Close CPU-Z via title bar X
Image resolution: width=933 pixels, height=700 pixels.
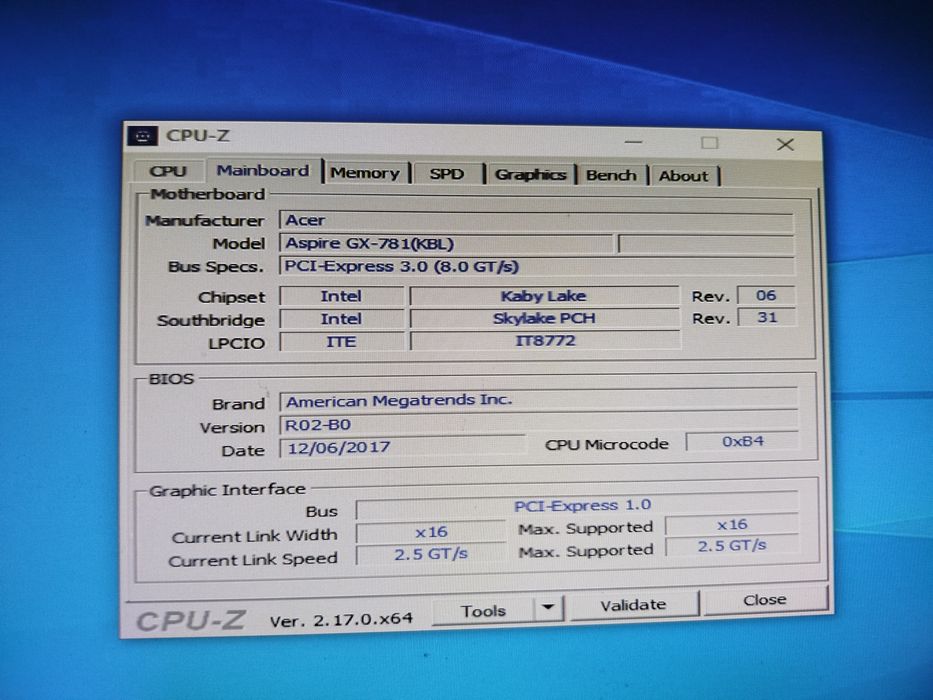click(785, 145)
